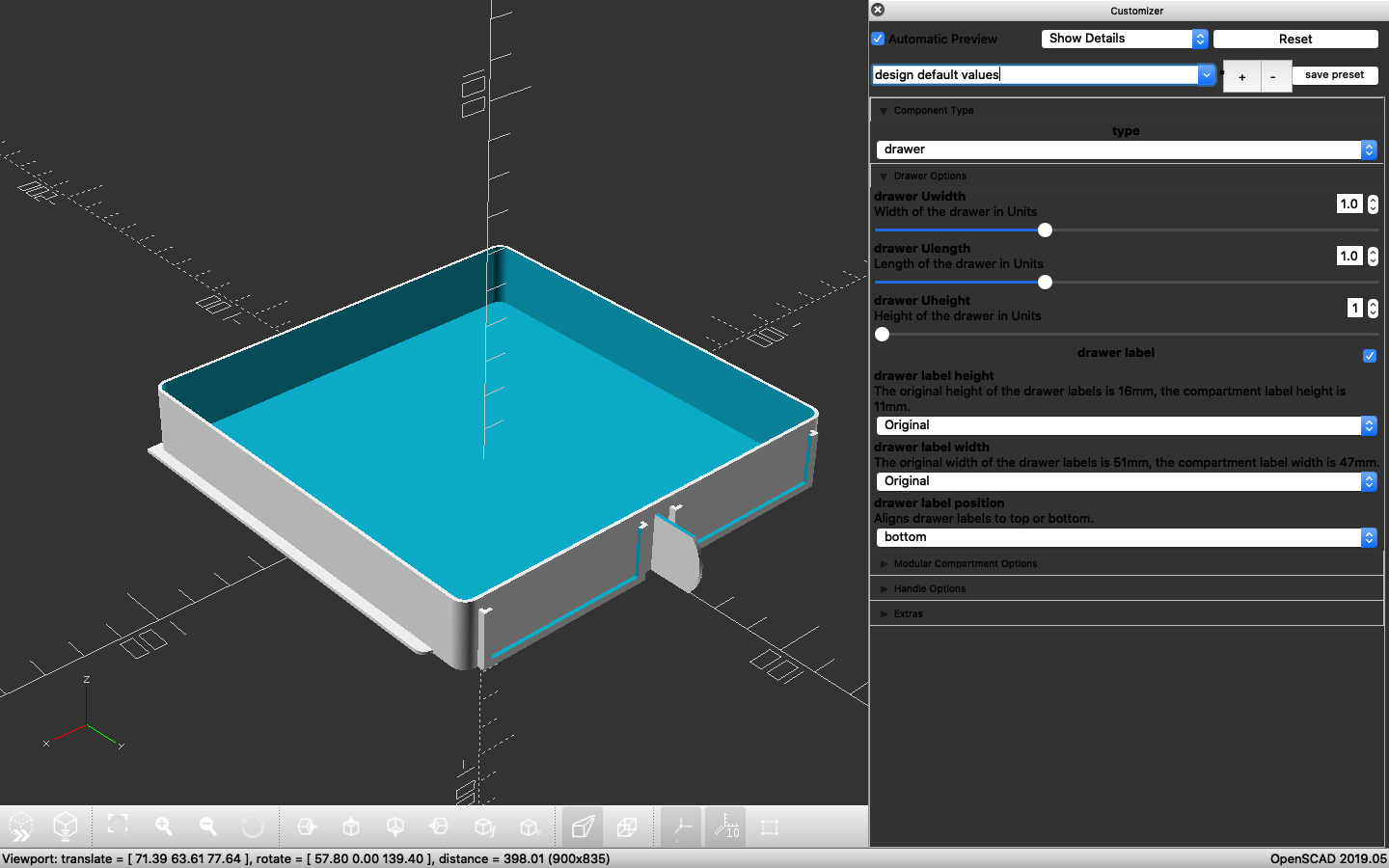Toggle the Show Axes icon
The image size is (1389, 868).
[682, 827]
